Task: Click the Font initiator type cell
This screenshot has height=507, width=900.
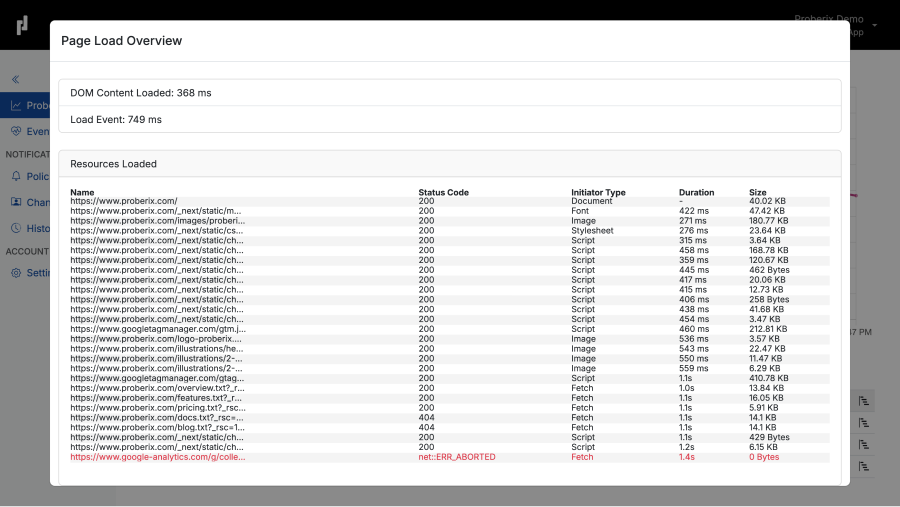Action: tap(580, 211)
